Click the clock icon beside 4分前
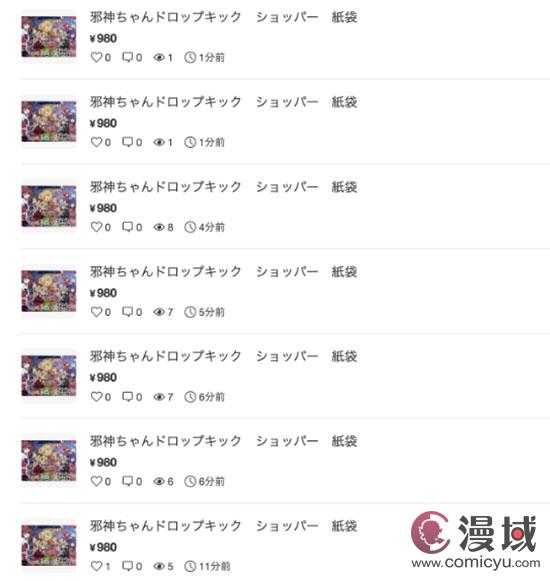Image resolution: width=550 pixels, height=581 pixels. click(190, 227)
